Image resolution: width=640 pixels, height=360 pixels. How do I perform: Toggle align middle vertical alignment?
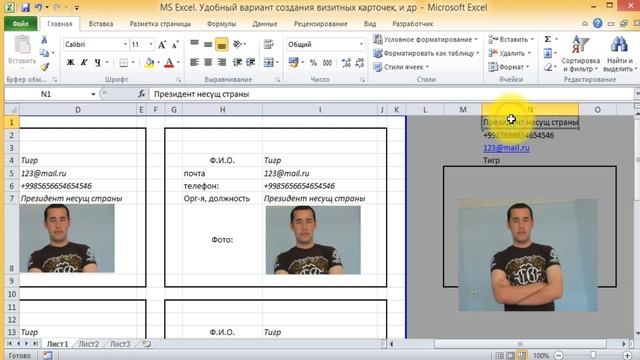coord(208,44)
